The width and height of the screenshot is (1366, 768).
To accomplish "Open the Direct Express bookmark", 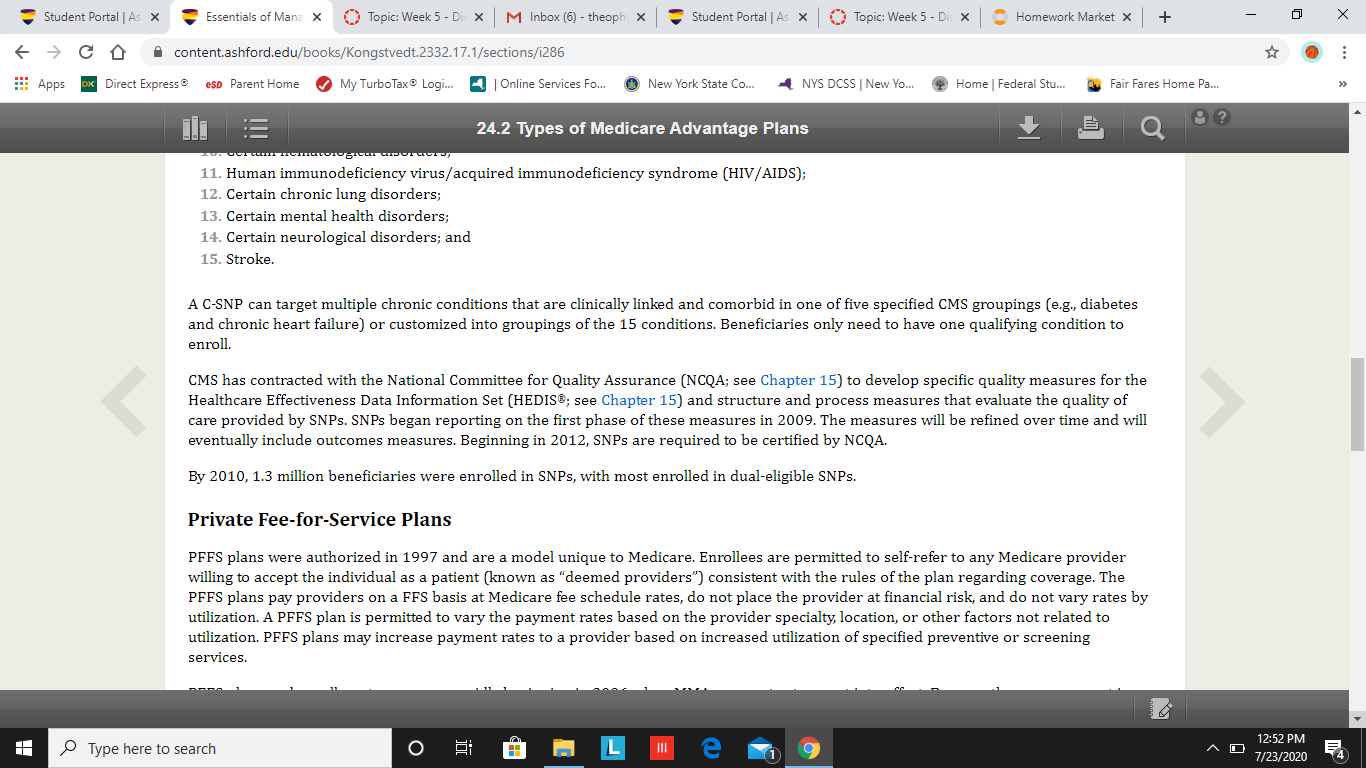I will 134,84.
